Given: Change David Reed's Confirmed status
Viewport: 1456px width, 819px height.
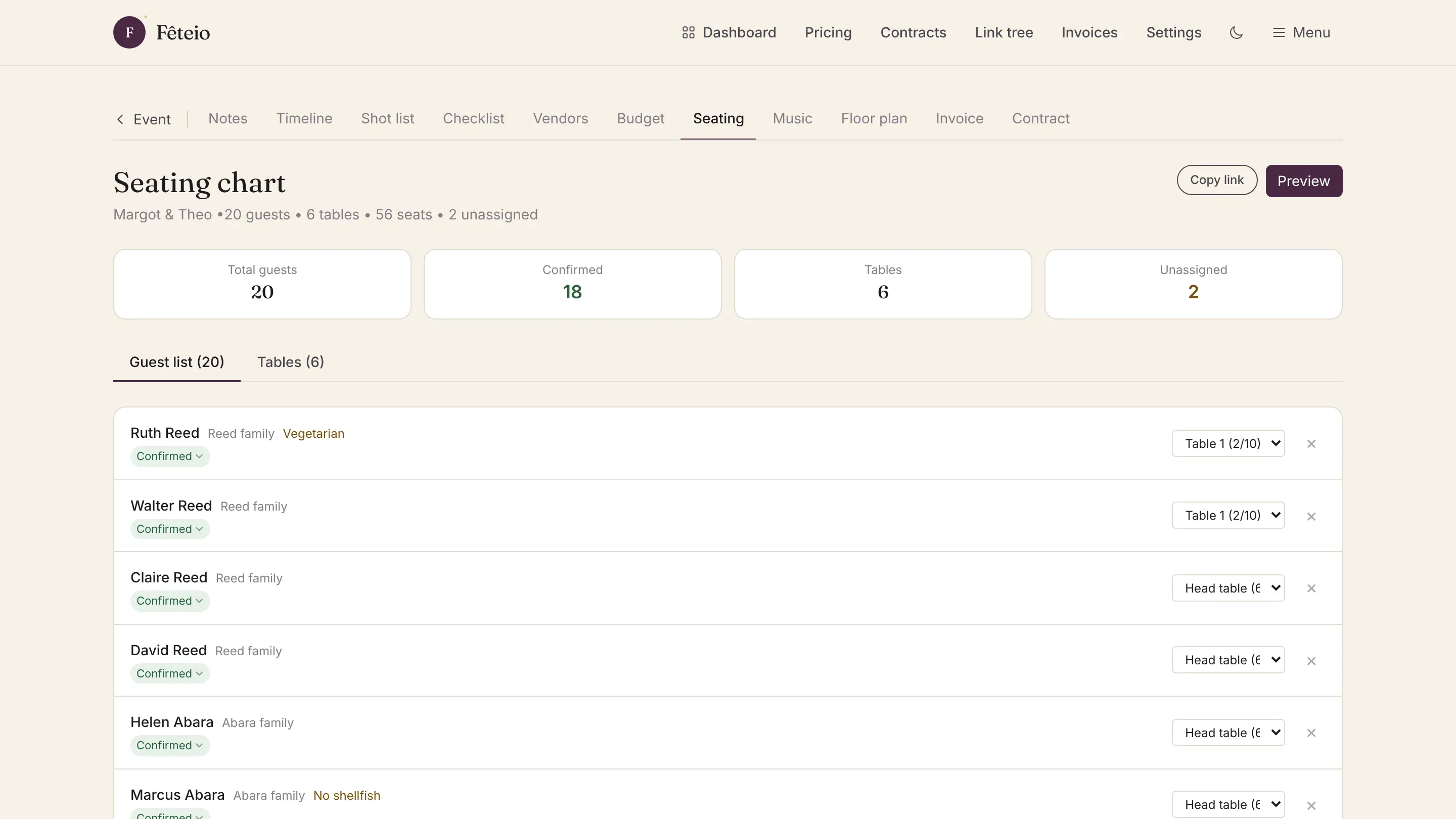Looking at the screenshot, I should pyautogui.click(x=169, y=674).
